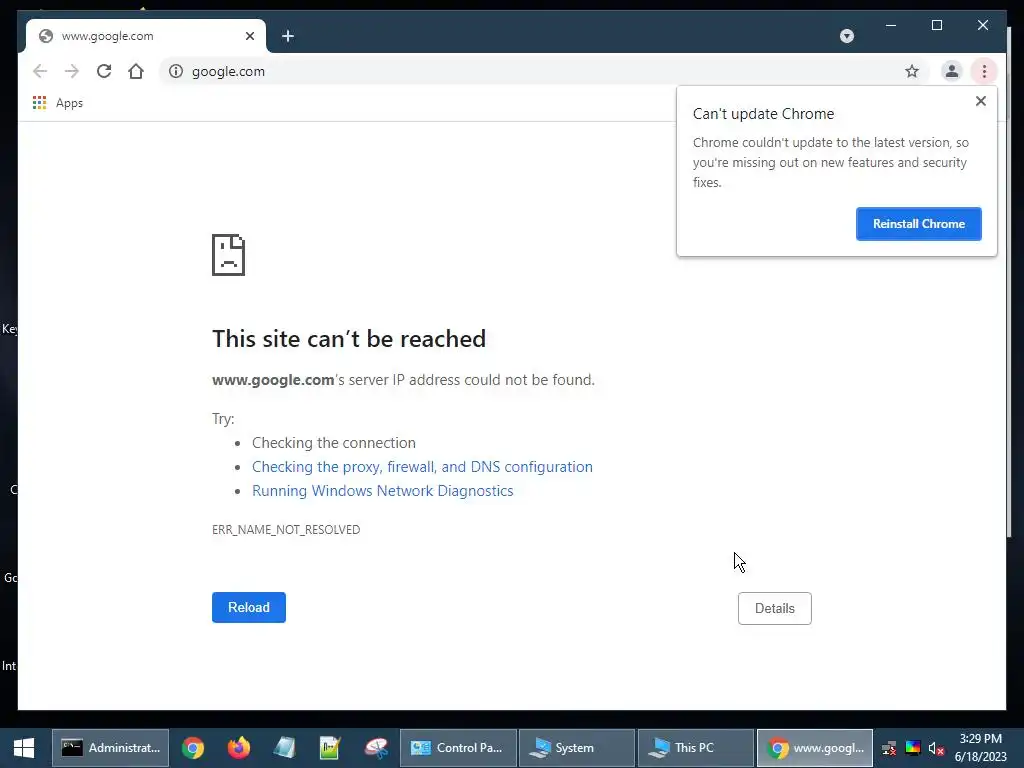
Task: Click the sad page error icon
Action: click(x=229, y=255)
